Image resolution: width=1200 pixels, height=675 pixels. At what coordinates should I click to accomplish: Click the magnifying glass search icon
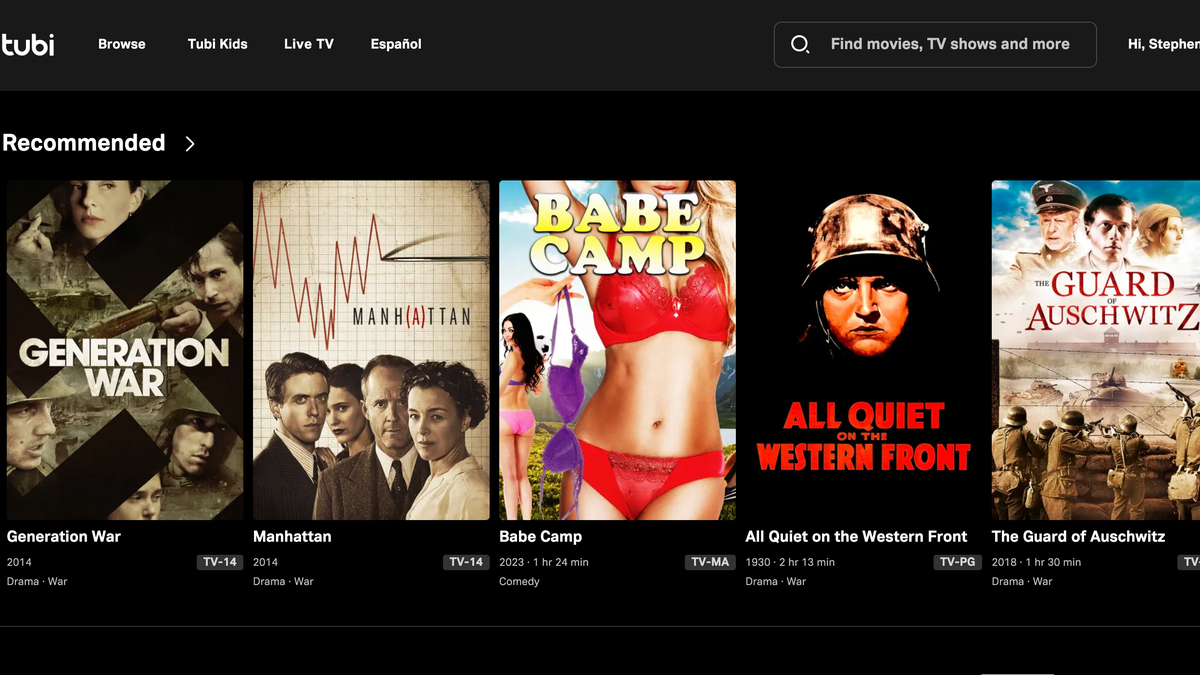(800, 44)
